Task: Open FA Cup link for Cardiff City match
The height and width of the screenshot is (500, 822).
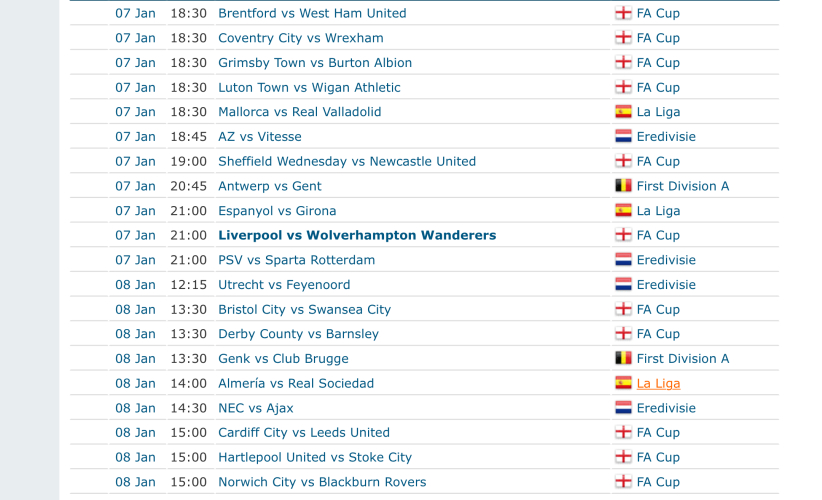Action: pos(658,433)
